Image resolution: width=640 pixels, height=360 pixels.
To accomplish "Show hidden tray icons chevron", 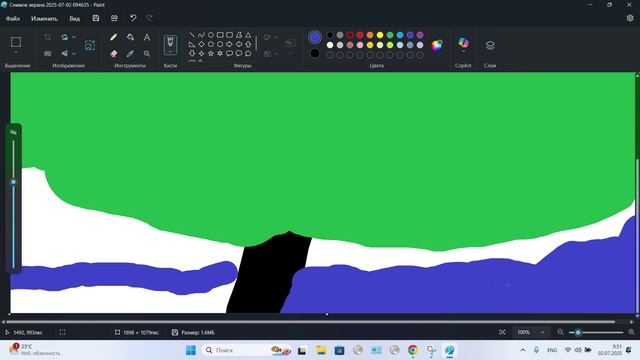I will point(523,350).
